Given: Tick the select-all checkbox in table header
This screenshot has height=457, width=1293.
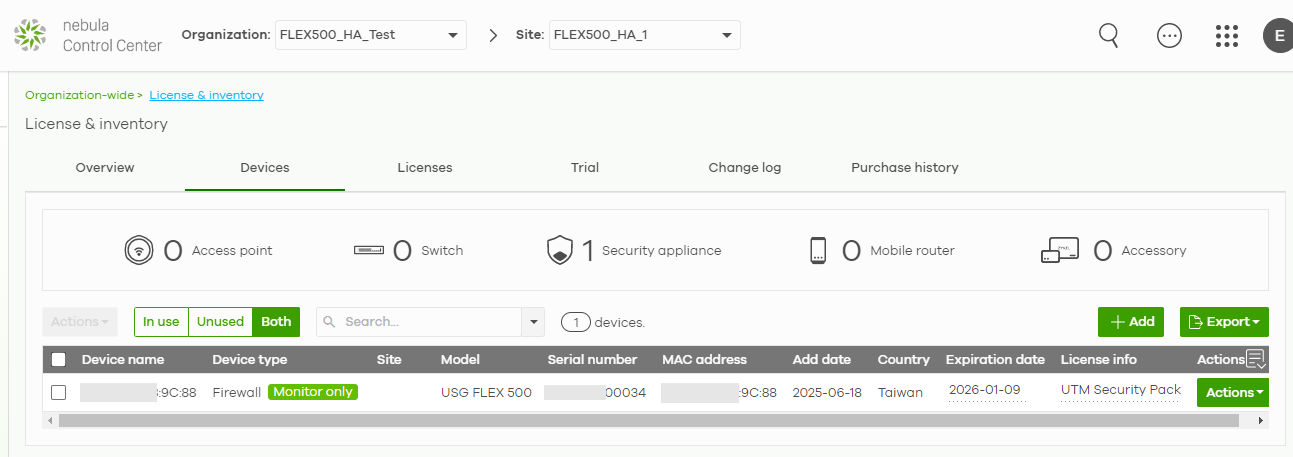Looking at the screenshot, I should click(x=59, y=359).
